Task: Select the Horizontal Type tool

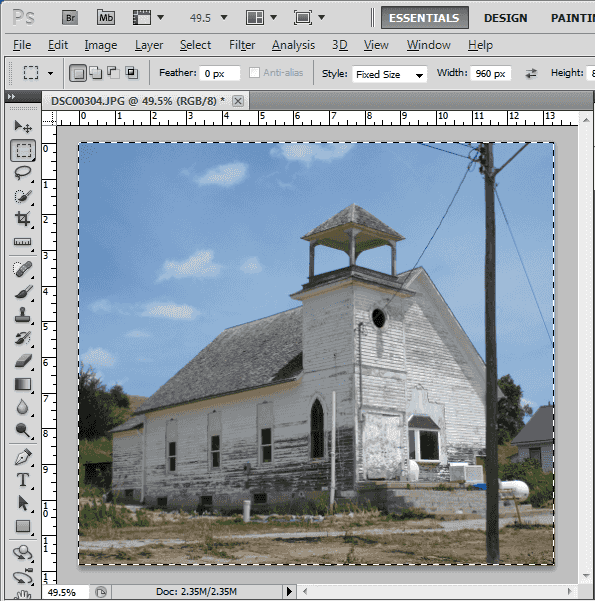Action: pyautogui.click(x=23, y=480)
